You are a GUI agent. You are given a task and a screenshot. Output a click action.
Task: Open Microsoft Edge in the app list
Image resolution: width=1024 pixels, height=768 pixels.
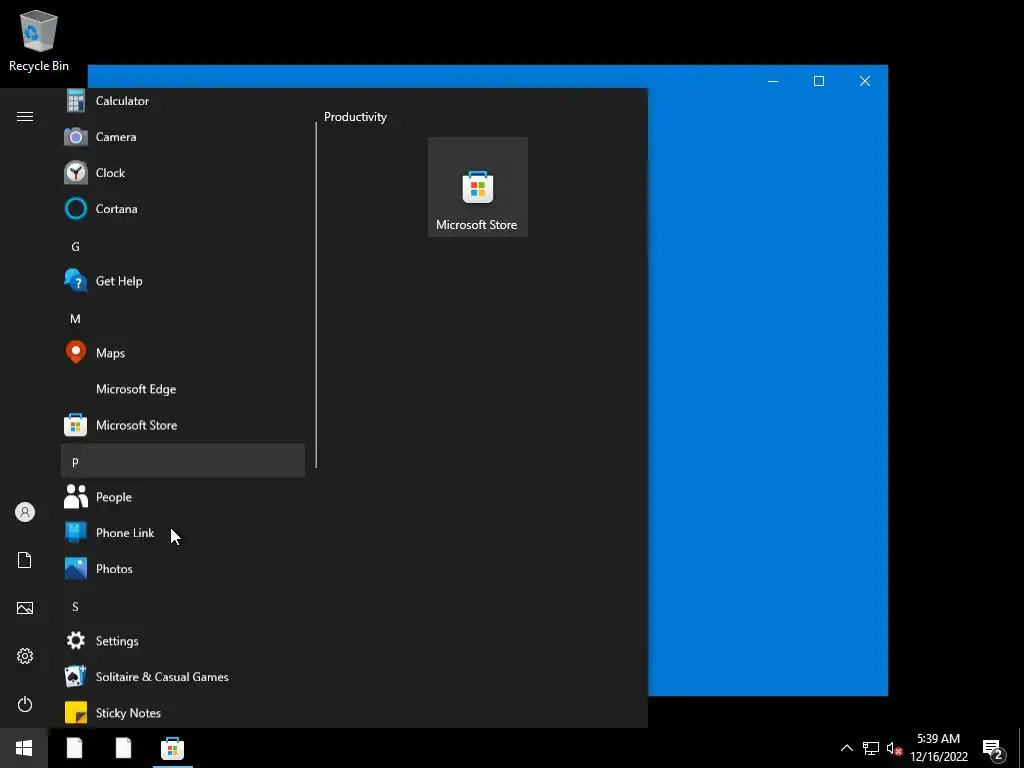183,389
